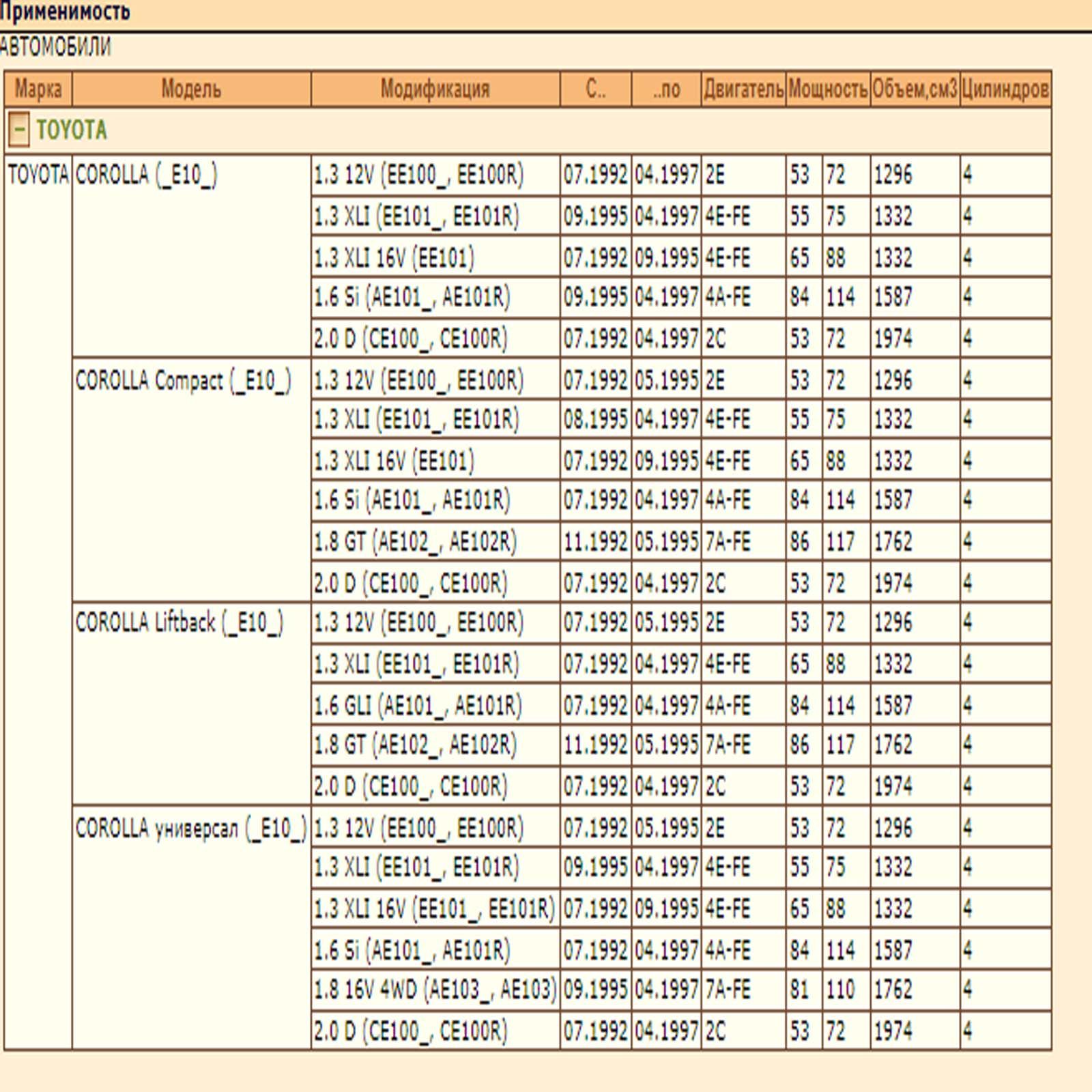Screen dimensions: 1092x1092
Task: Click the АВТОМОБИЛИ label
Action: pyautogui.click(x=55, y=47)
